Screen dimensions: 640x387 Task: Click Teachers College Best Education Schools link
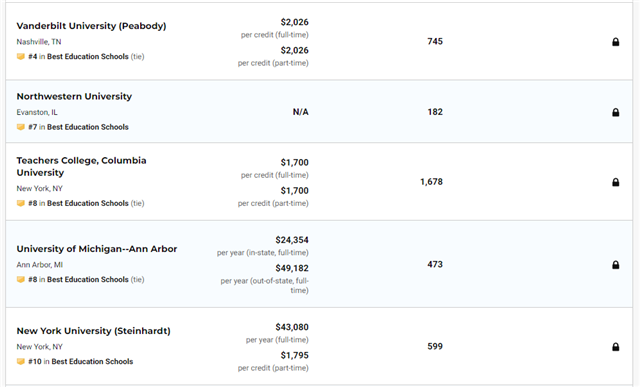[x=86, y=203]
